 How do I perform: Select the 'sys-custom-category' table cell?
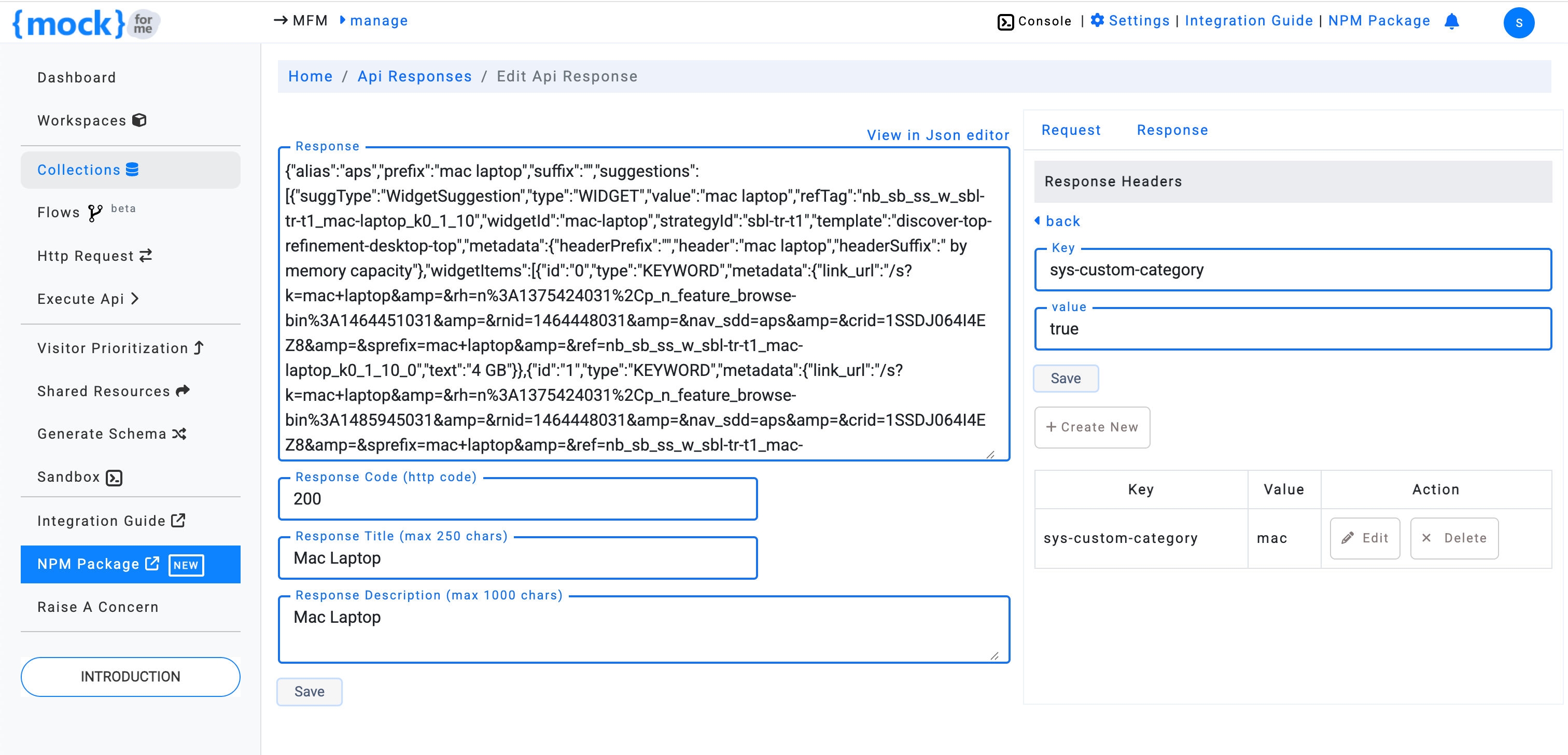1141,538
